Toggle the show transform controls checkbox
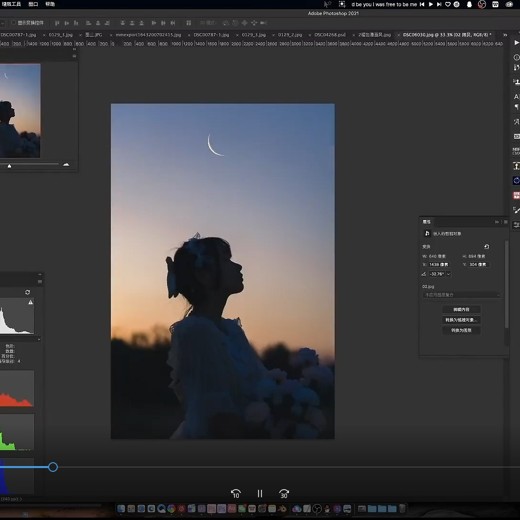 point(14,23)
